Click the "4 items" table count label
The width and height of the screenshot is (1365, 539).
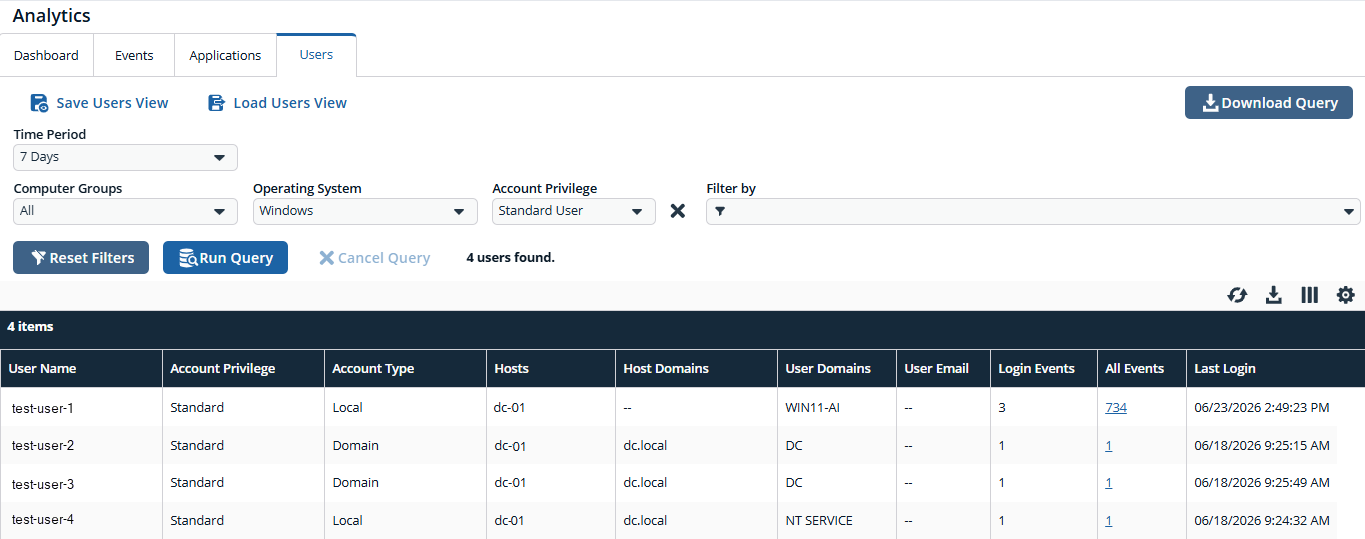click(30, 326)
